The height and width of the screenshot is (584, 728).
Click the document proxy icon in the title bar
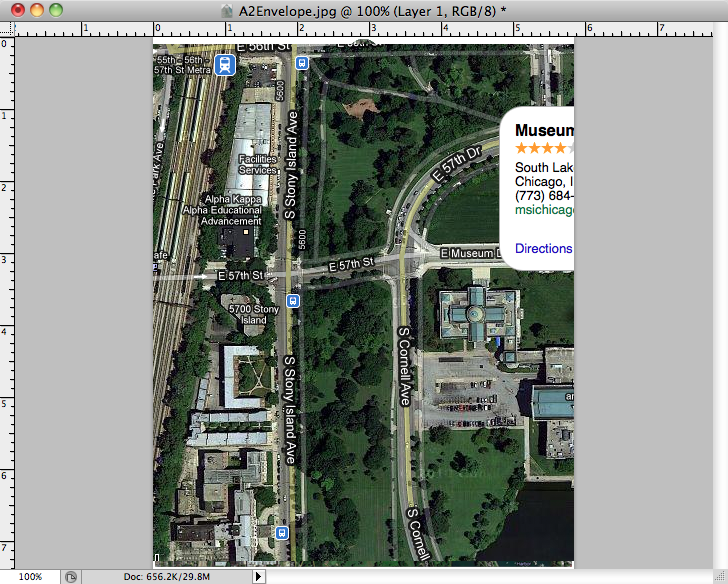click(x=227, y=11)
